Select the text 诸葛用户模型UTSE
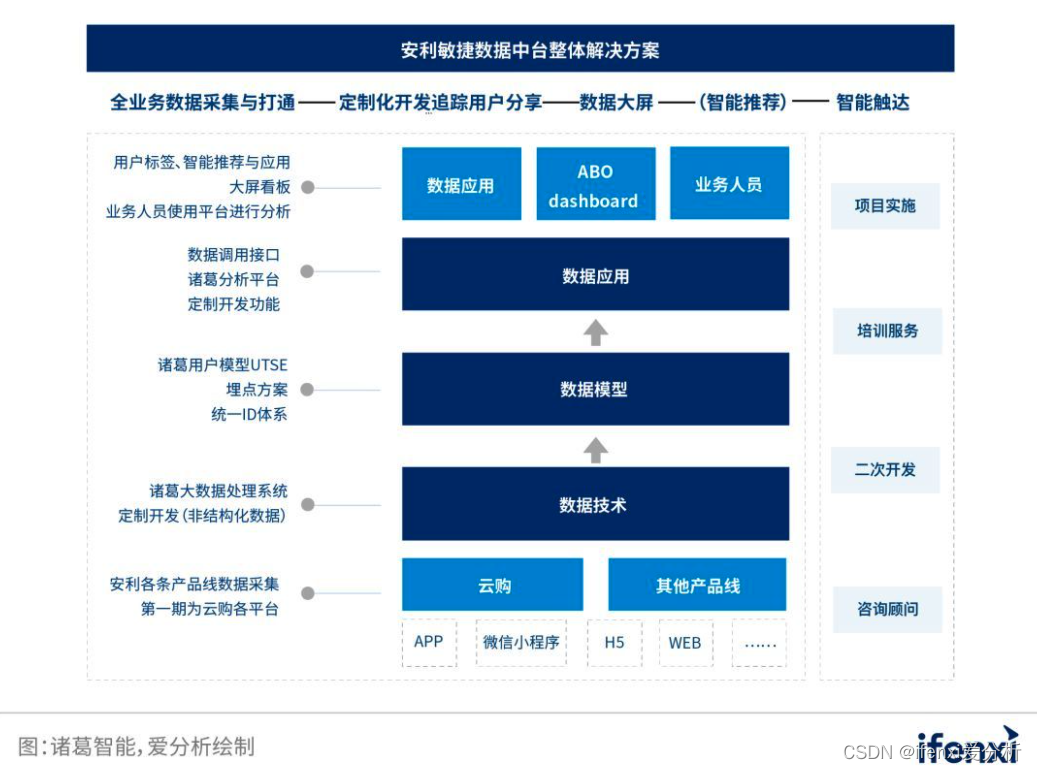 pos(222,365)
